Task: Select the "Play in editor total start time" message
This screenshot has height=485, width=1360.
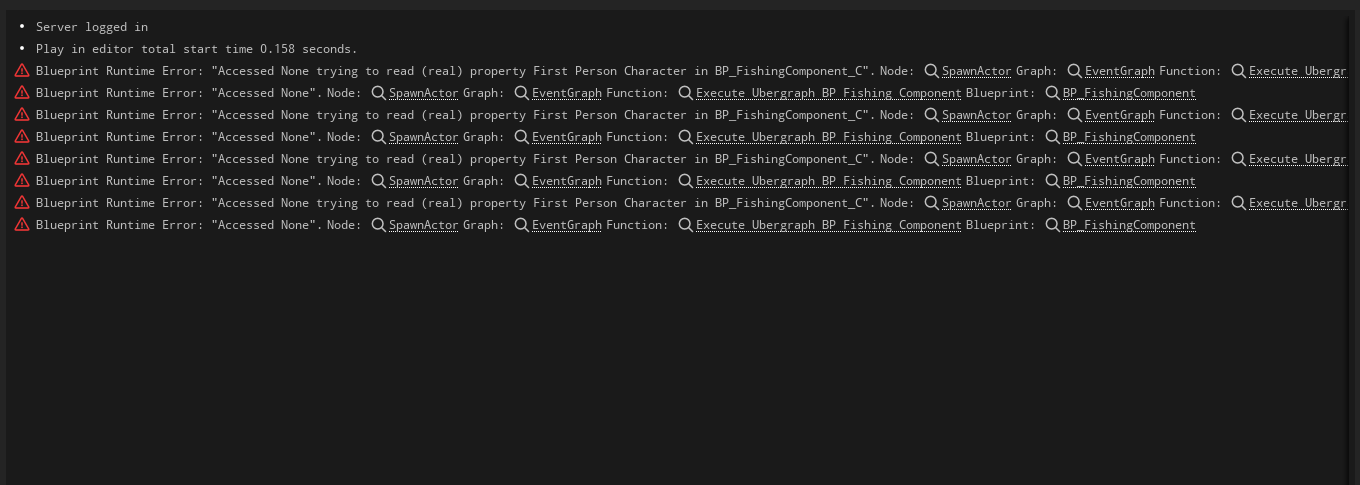Action: point(196,49)
